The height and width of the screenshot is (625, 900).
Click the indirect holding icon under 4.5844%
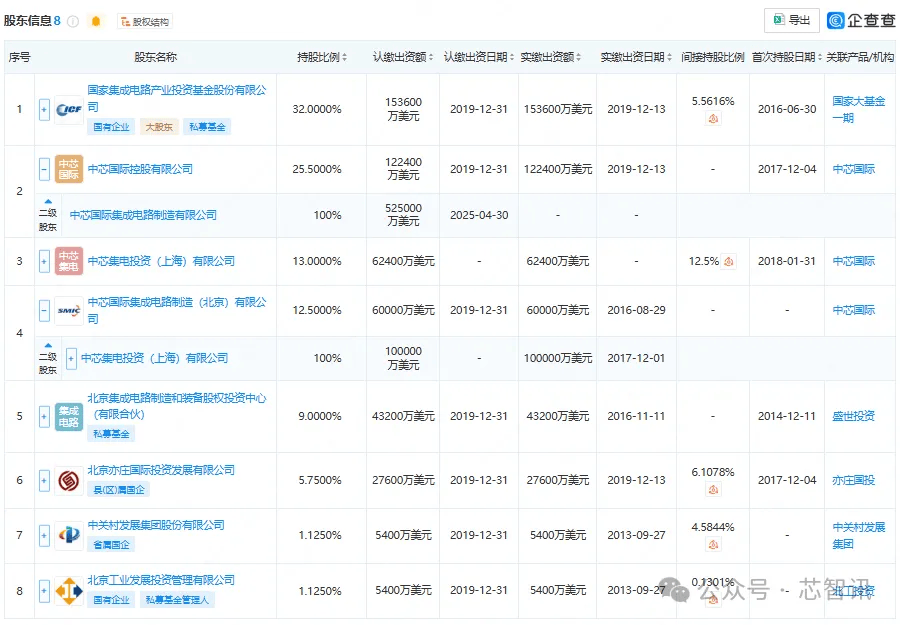(713, 544)
